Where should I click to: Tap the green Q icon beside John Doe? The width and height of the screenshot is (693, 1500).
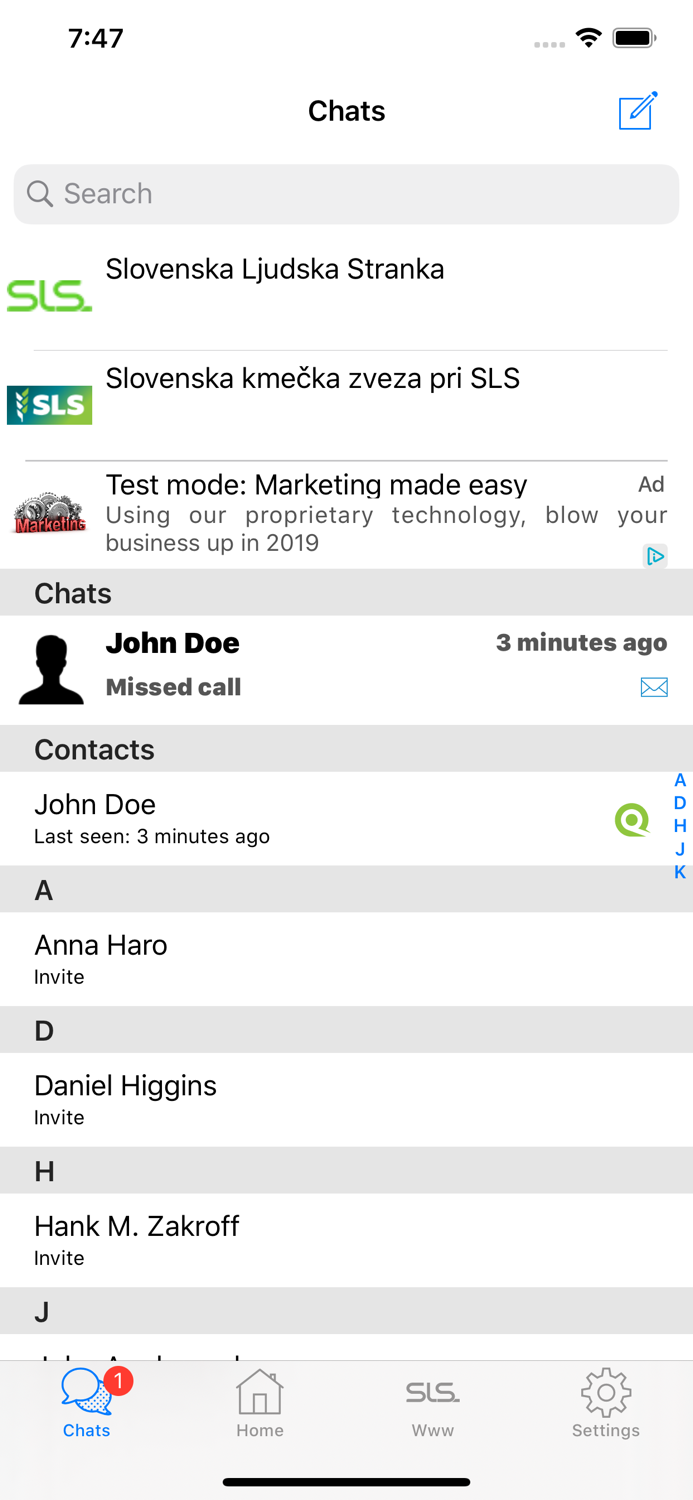click(x=632, y=820)
